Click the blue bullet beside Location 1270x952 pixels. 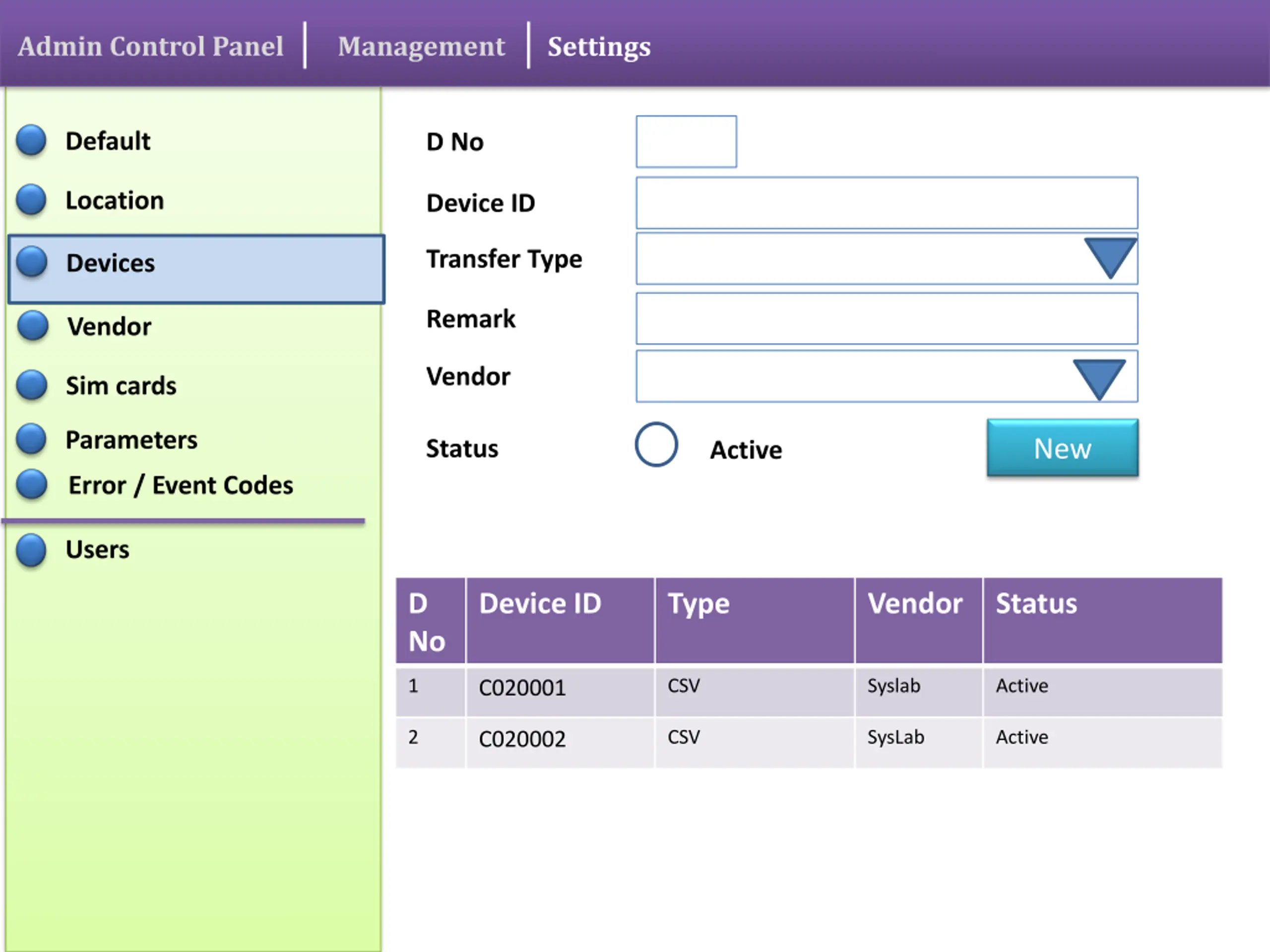pyautogui.click(x=31, y=200)
